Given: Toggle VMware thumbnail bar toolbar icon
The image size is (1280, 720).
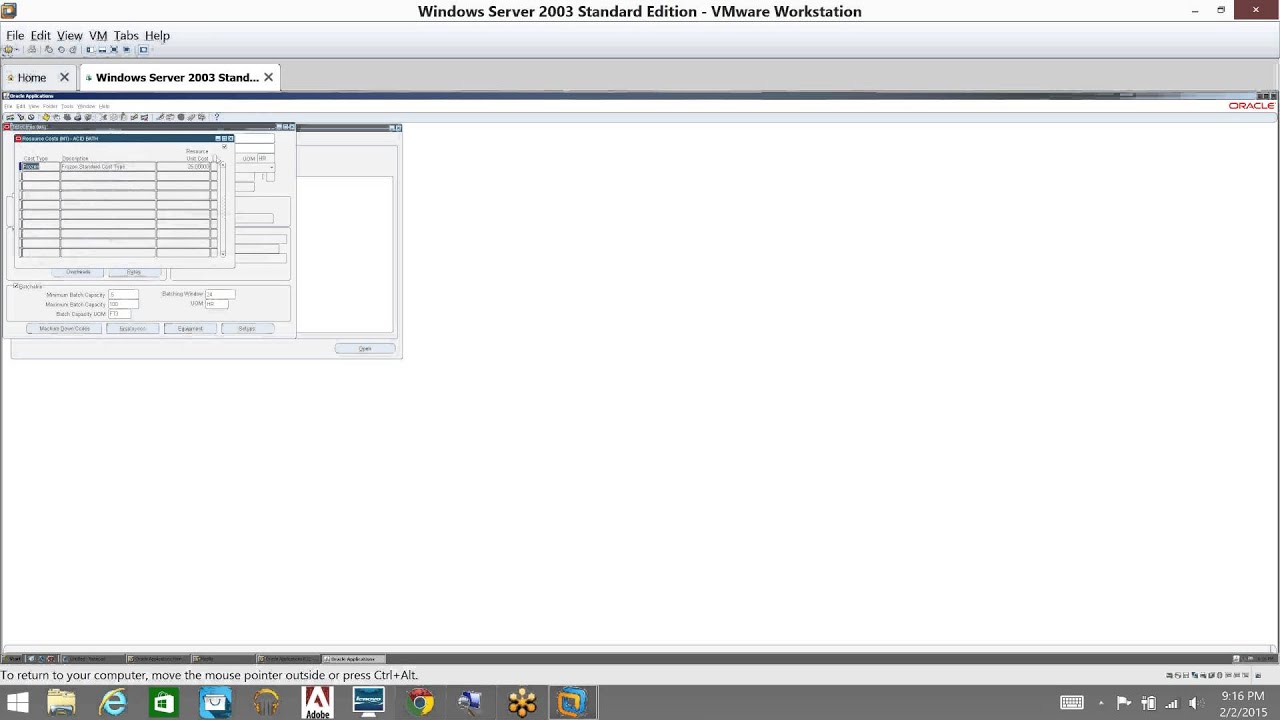Looking at the screenshot, I should [102, 50].
